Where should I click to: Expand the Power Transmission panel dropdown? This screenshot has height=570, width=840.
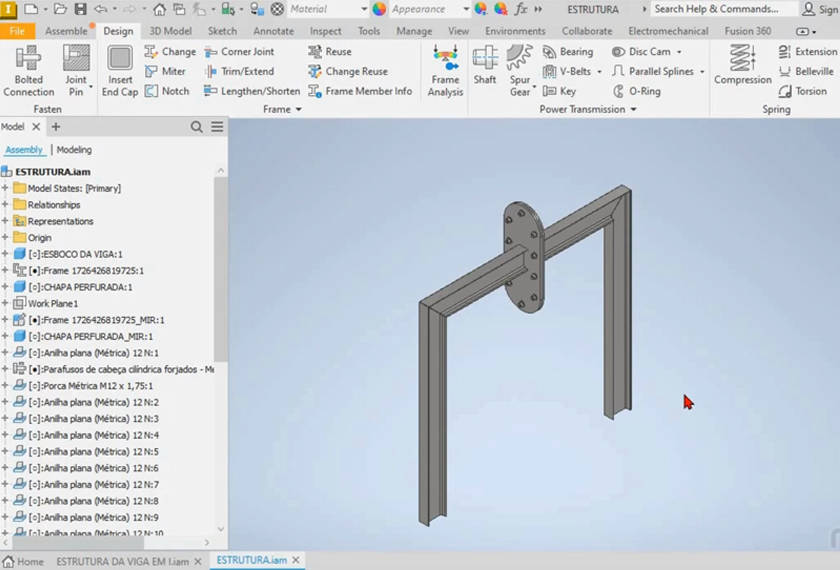point(633,110)
